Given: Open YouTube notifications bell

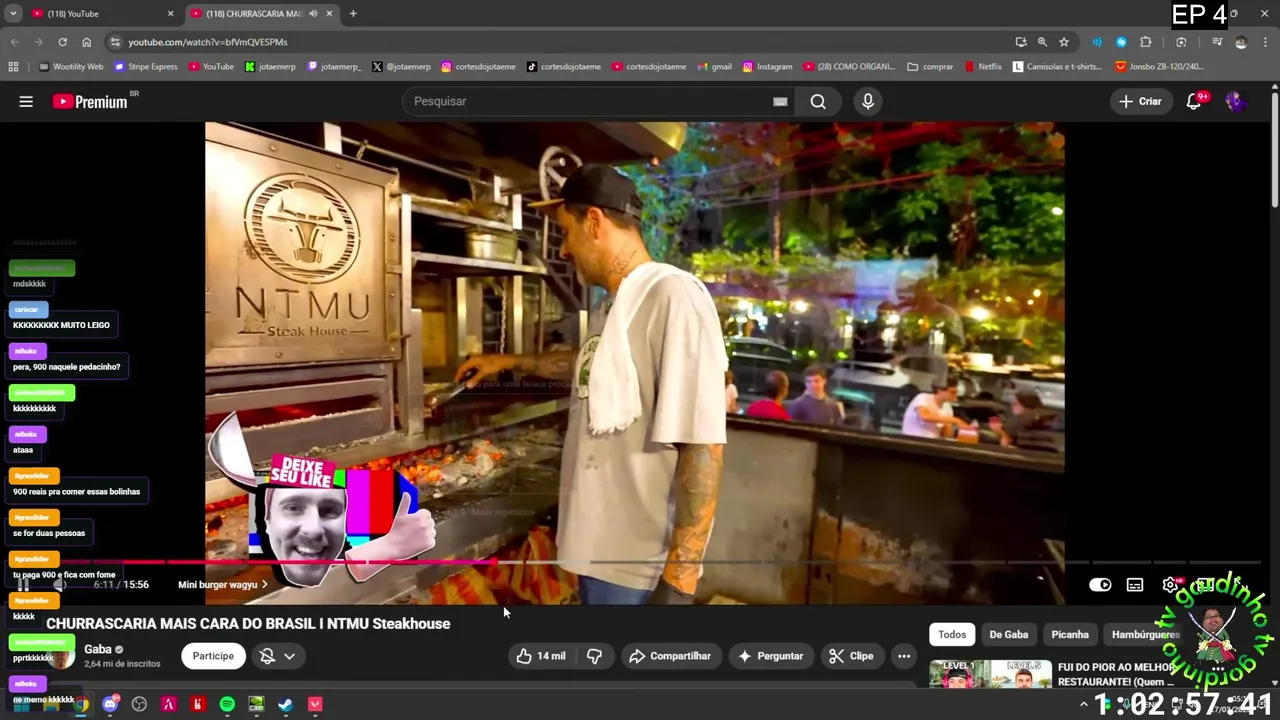Looking at the screenshot, I should click(x=1194, y=101).
